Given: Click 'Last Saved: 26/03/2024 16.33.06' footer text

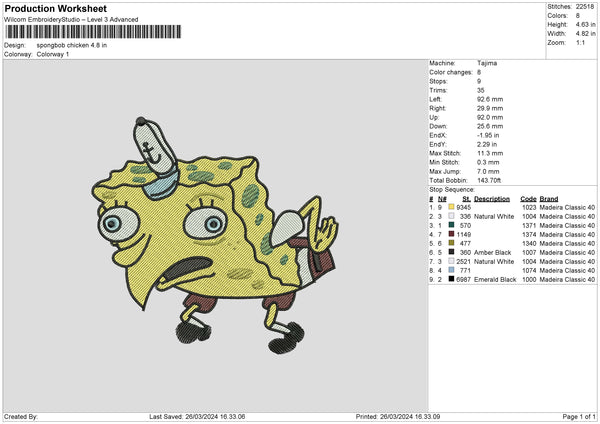Looking at the screenshot, I should [x=197, y=417].
